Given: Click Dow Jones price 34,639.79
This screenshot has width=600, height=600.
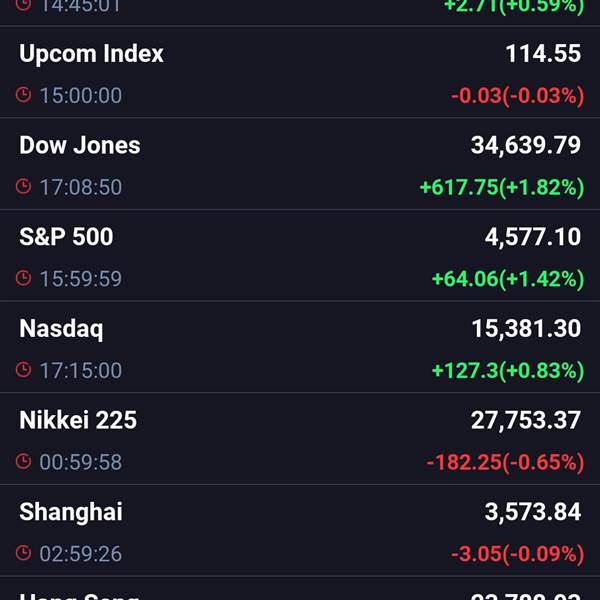Looking at the screenshot, I should click(525, 145).
